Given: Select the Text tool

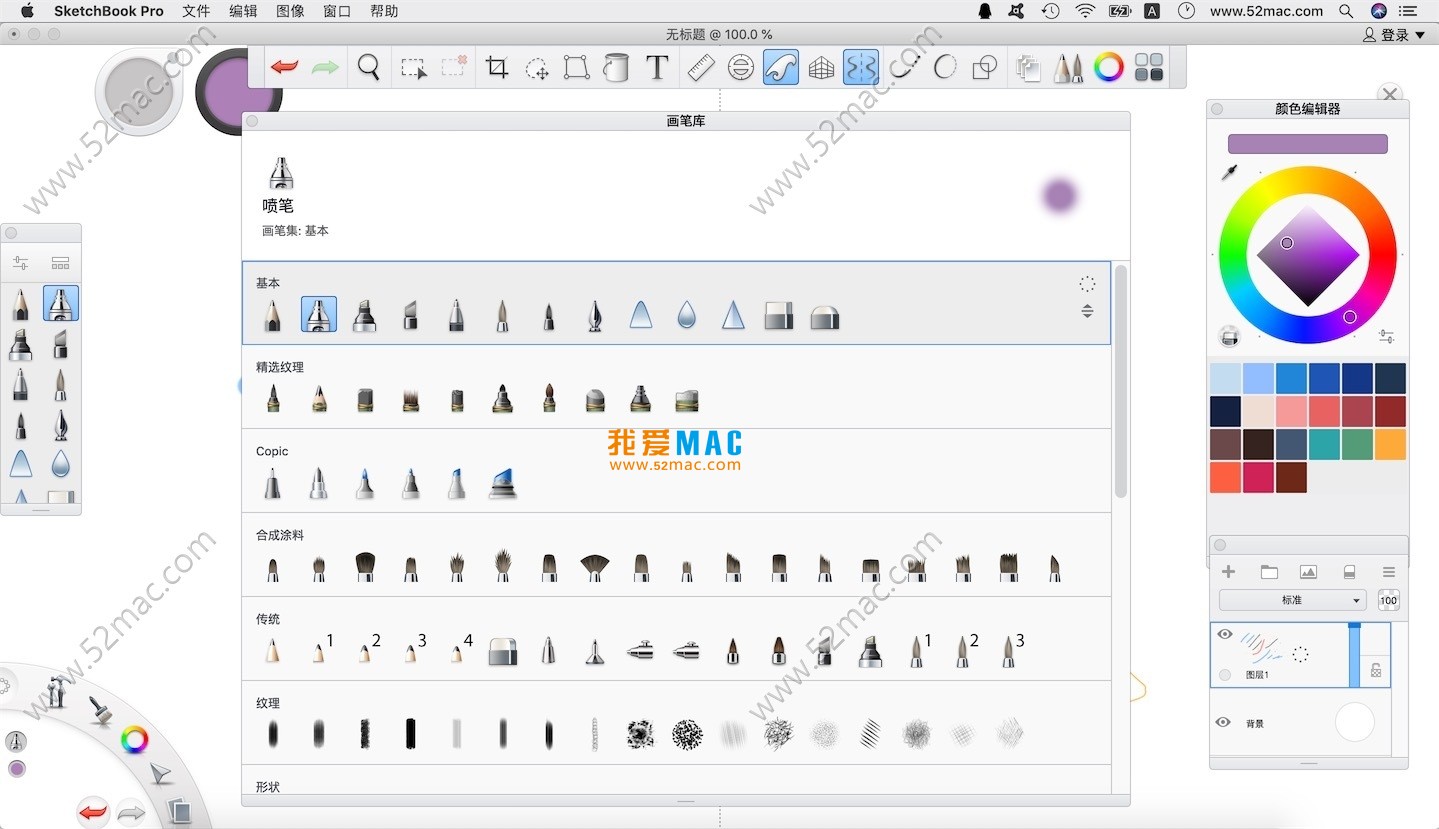Looking at the screenshot, I should point(657,67).
